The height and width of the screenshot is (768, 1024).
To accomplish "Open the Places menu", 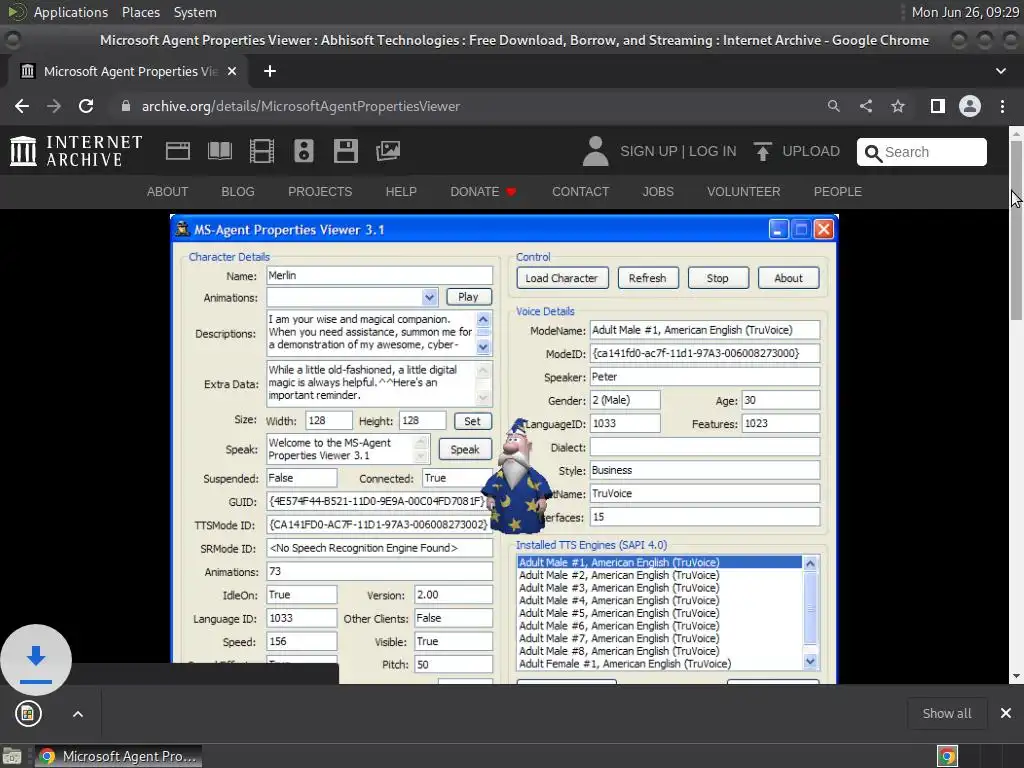I will [x=140, y=12].
